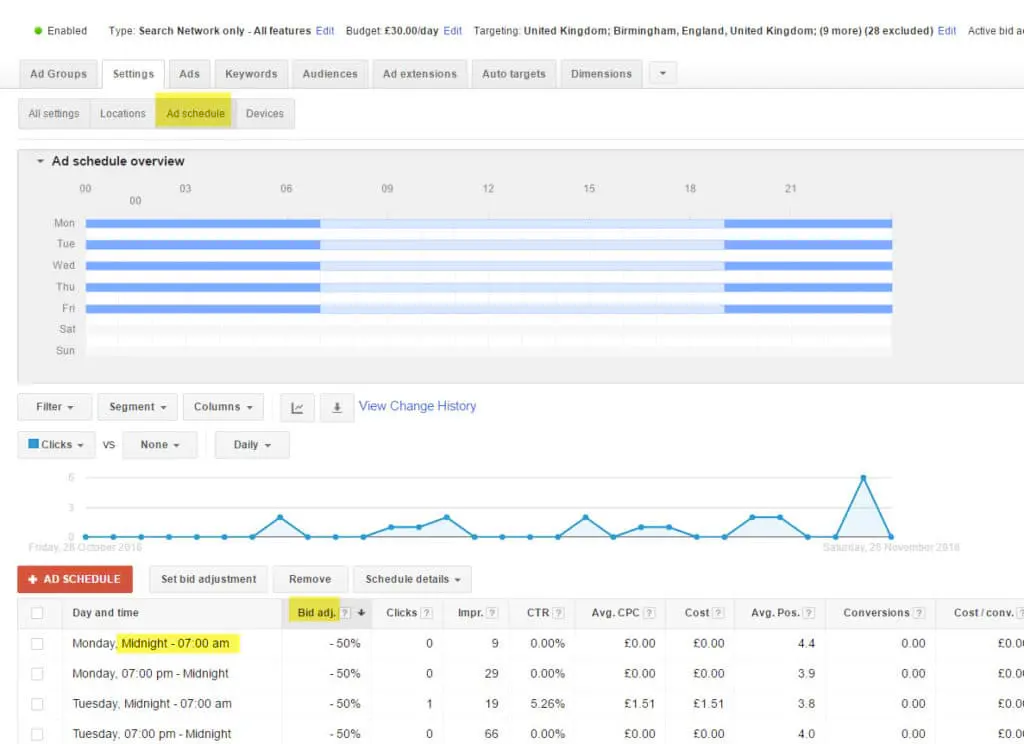
Task: Download the ad schedule report
Action: [337, 408]
